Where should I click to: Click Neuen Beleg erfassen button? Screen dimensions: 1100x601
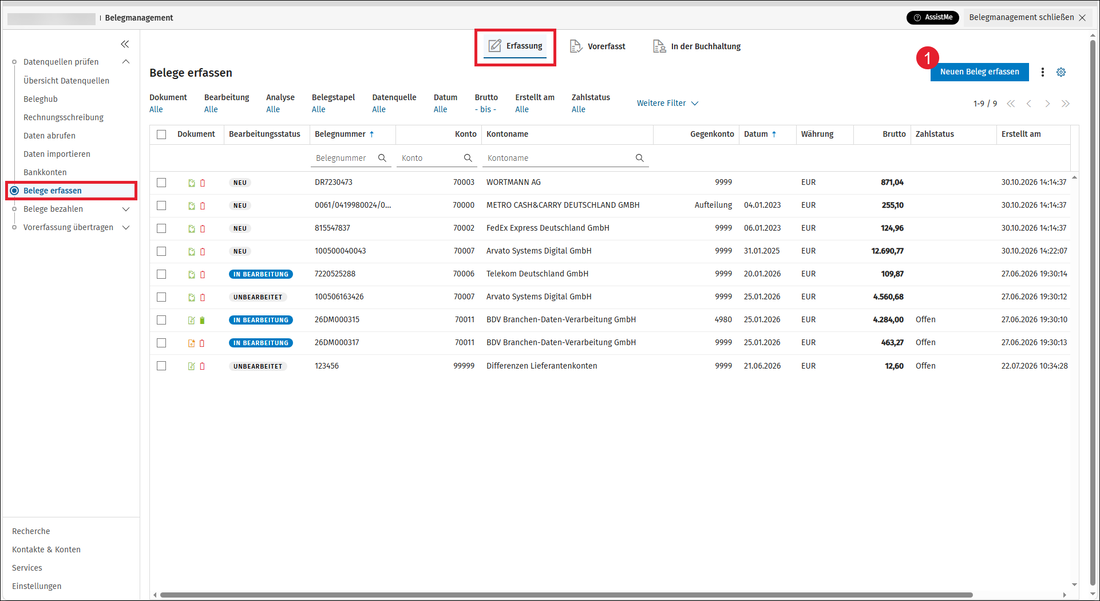tap(979, 72)
